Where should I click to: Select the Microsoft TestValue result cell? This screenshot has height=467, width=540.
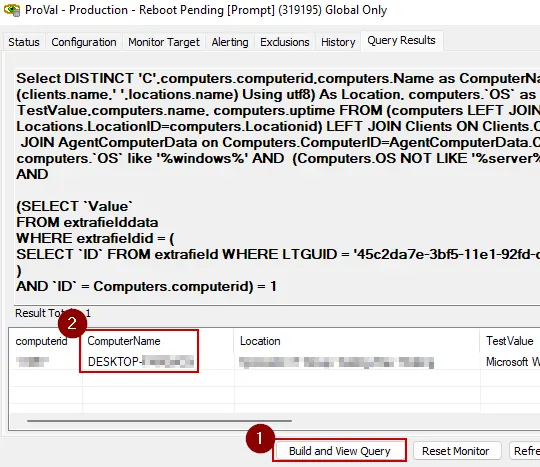tap(510, 362)
